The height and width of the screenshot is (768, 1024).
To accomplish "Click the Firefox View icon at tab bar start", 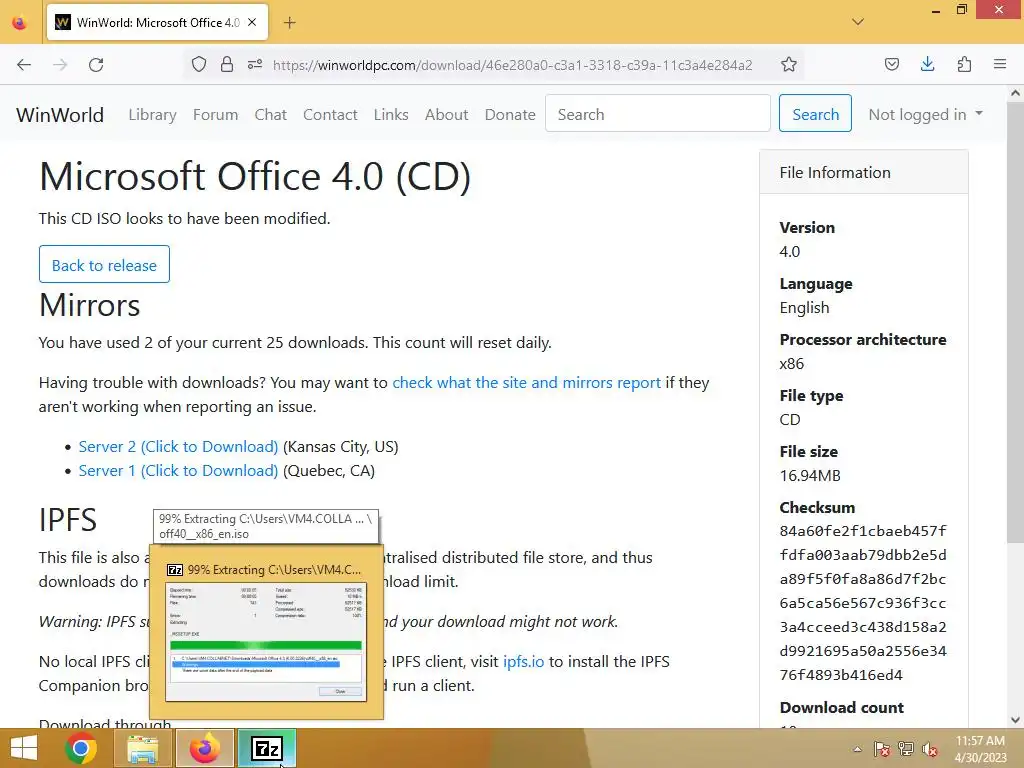I will 20,23.
